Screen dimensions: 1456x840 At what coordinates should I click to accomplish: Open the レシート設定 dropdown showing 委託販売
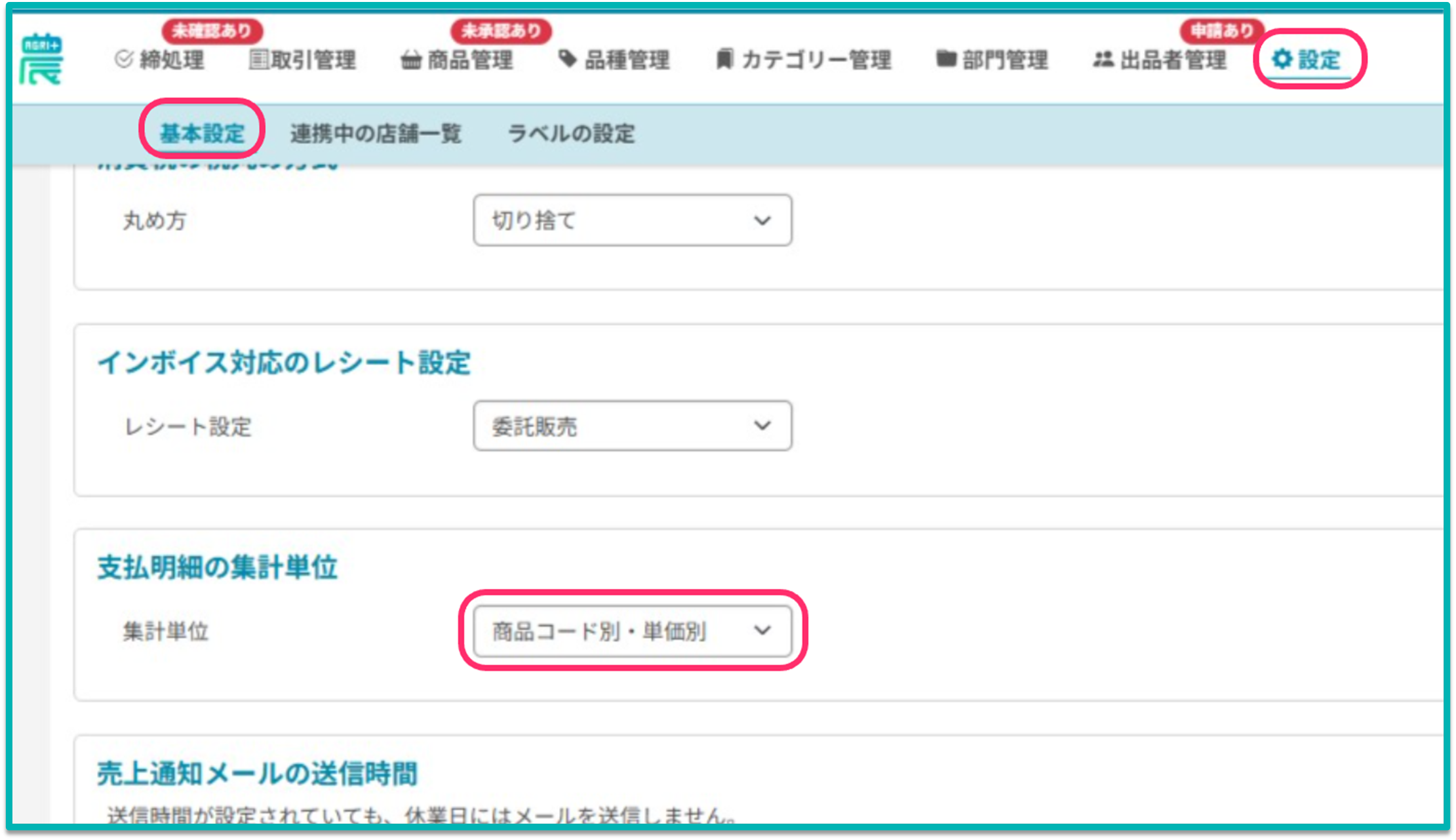[632, 426]
